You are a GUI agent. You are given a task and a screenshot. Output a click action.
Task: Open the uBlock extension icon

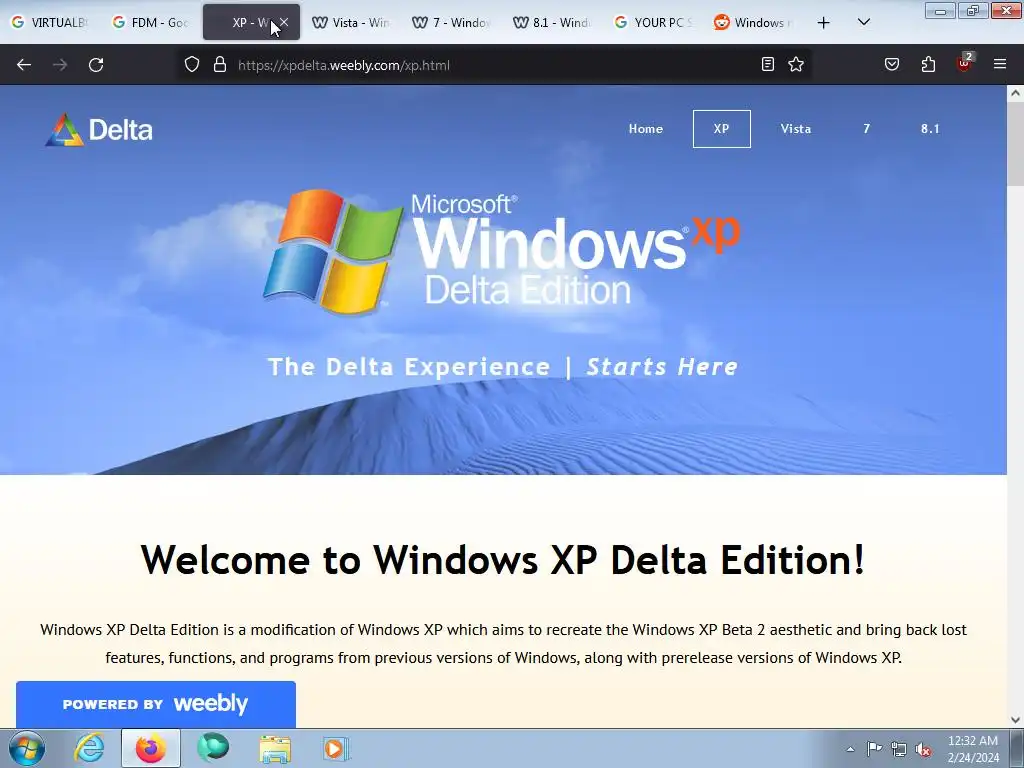click(x=965, y=63)
